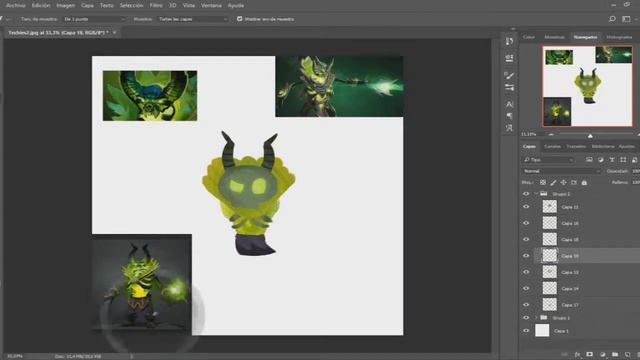Image resolution: width=640 pixels, height=360 pixels.
Task: Open the Imagen menu
Action: (65, 5)
